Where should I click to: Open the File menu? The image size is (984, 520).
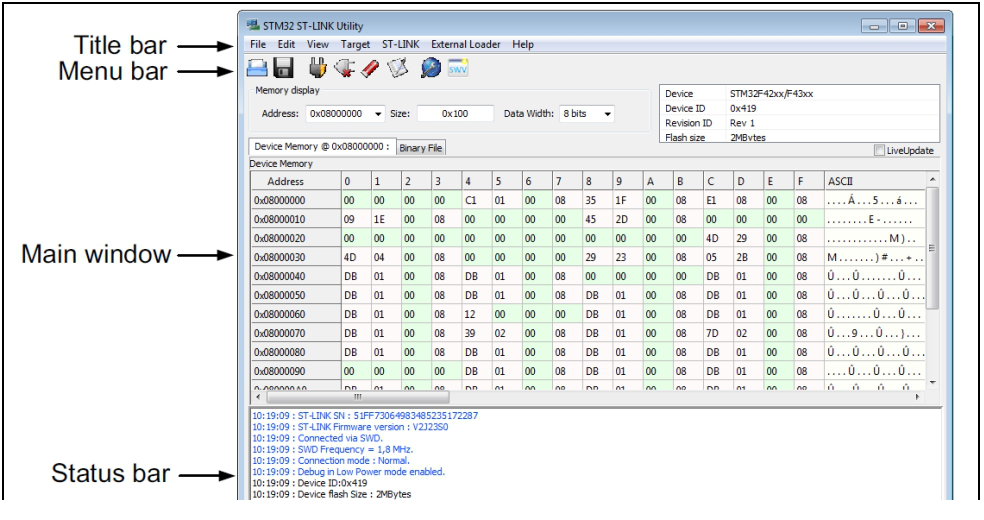click(x=258, y=44)
